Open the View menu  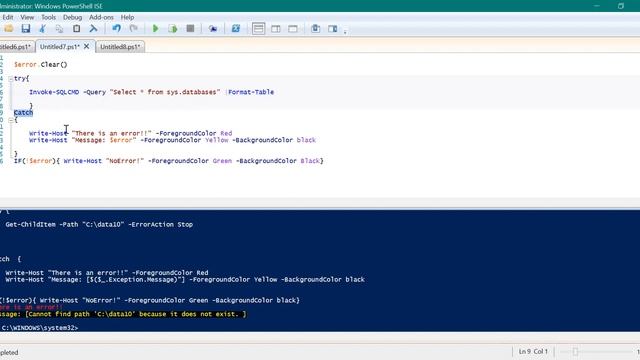tap(27, 17)
